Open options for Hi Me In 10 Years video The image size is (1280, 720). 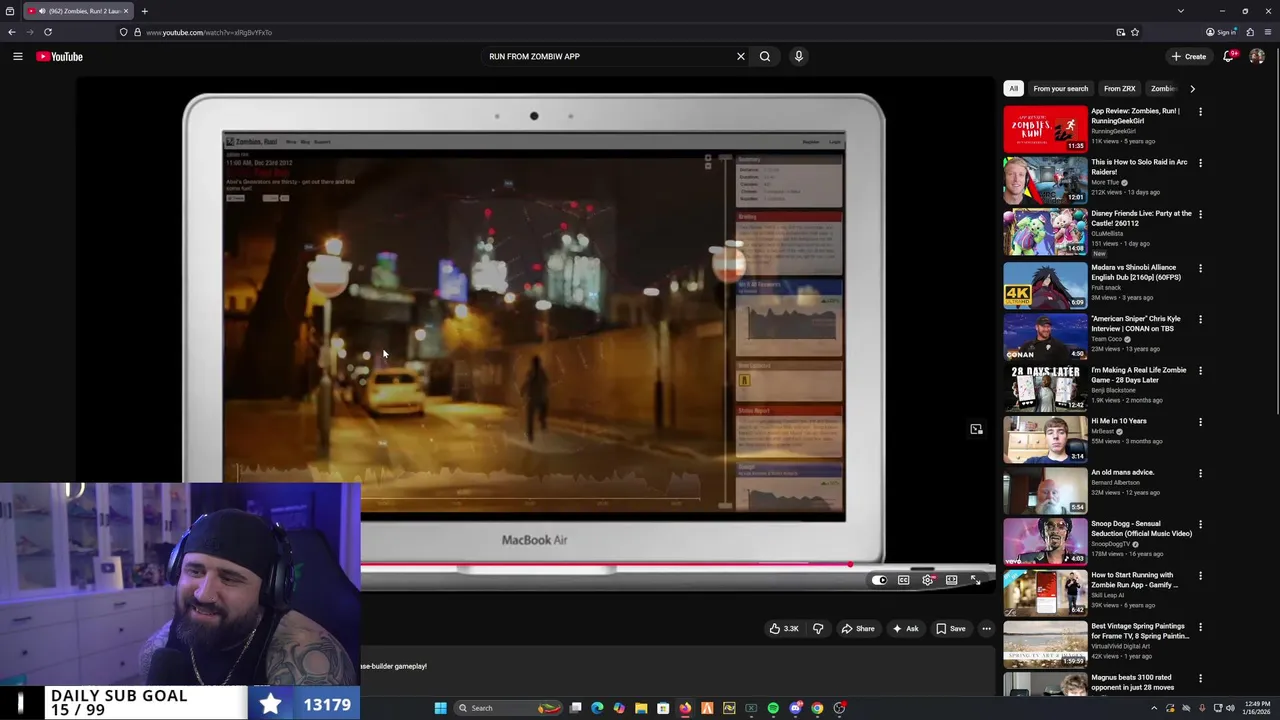pyautogui.click(x=1201, y=422)
